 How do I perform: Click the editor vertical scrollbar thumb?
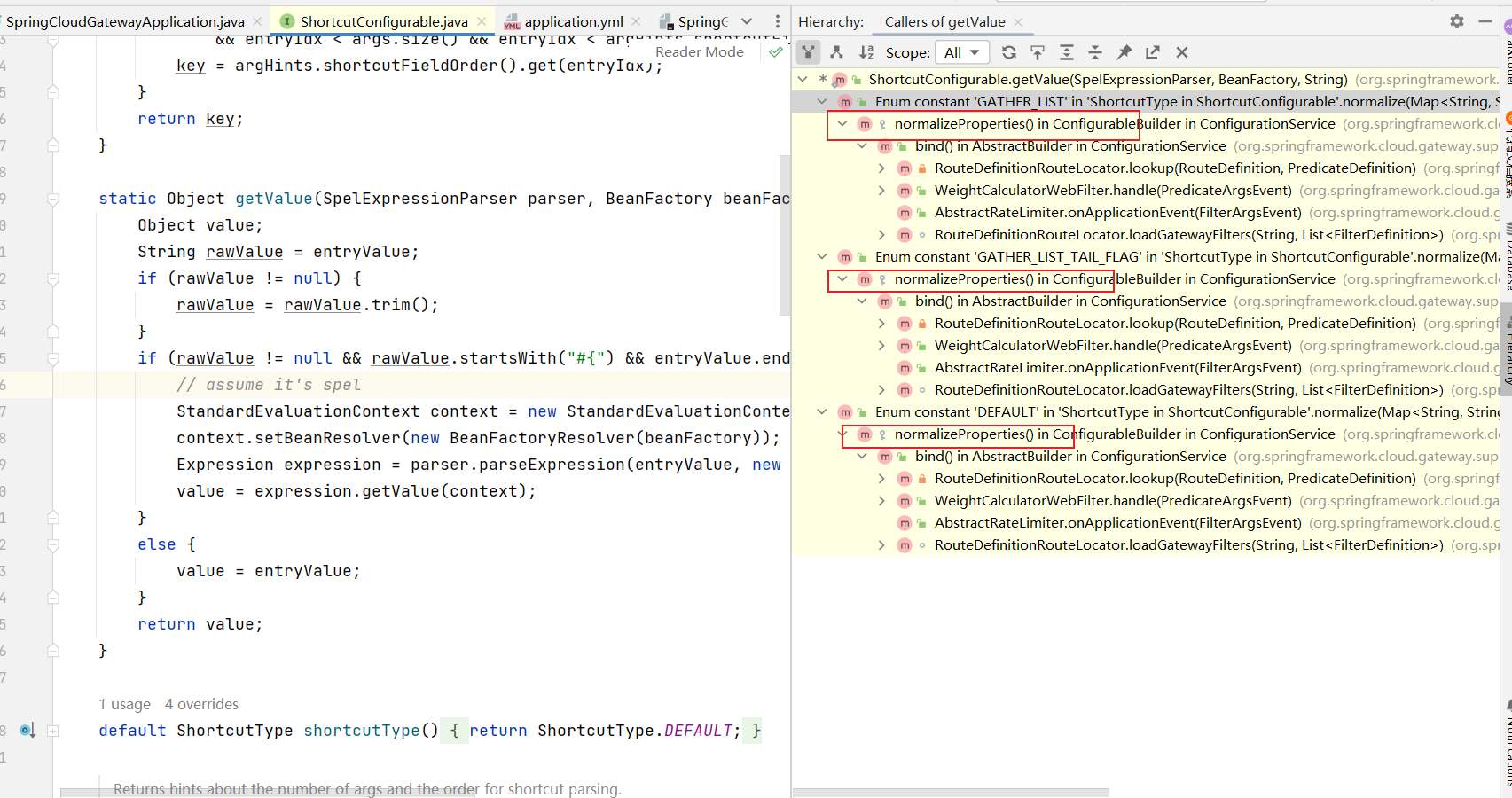coord(784,235)
